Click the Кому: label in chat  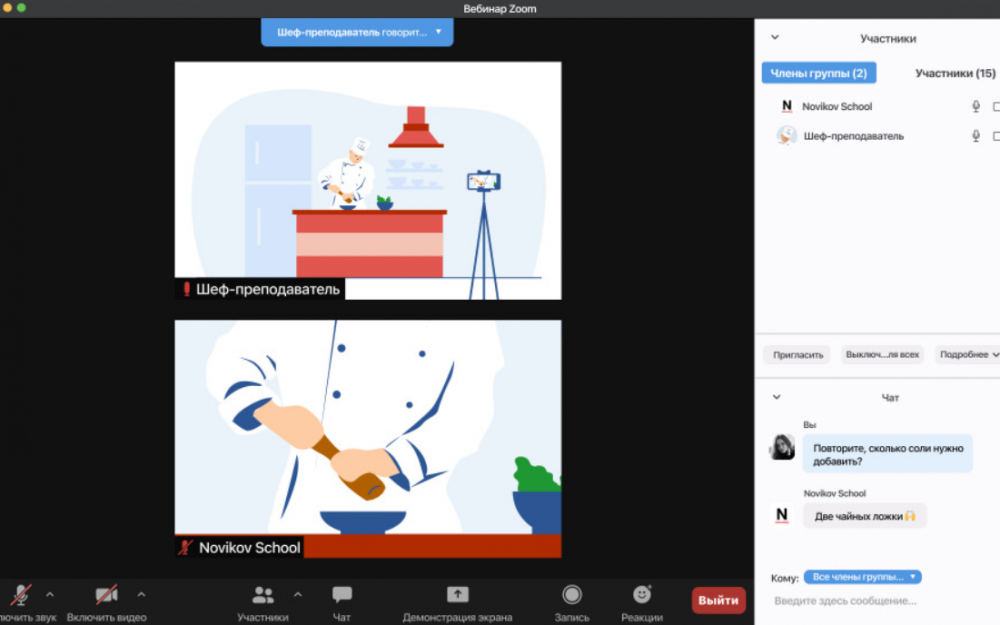point(784,578)
